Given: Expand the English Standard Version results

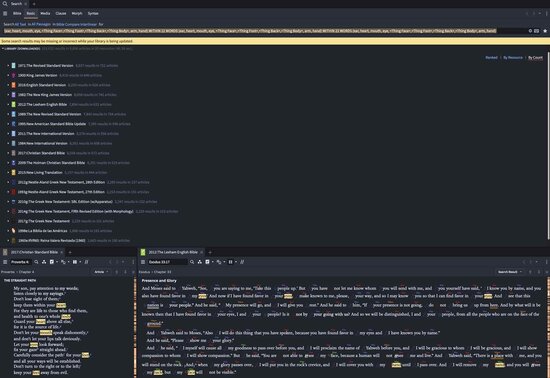Looking at the screenshot, I should point(8,85).
